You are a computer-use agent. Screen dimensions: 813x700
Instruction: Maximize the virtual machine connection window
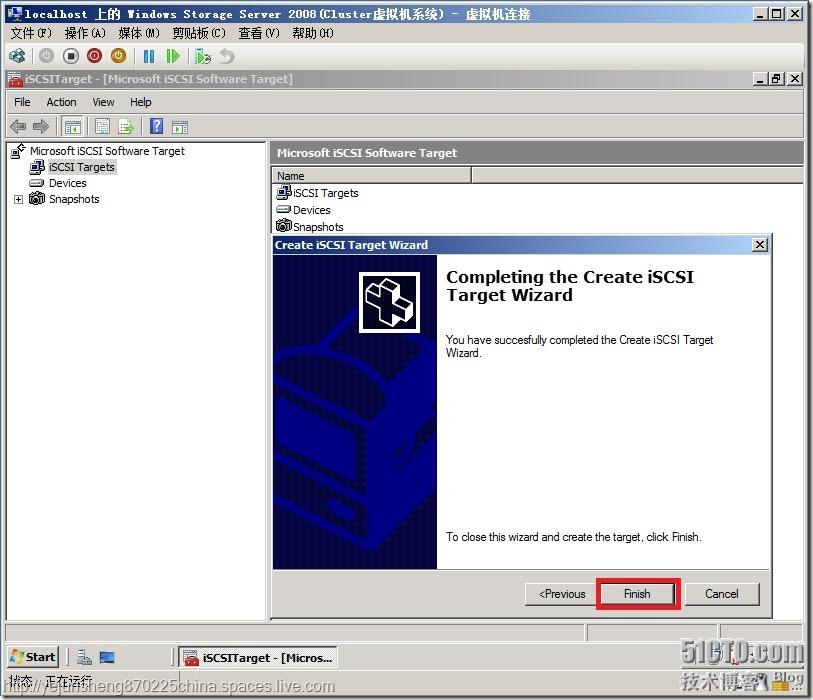pyautogui.click(x=776, y=14)
